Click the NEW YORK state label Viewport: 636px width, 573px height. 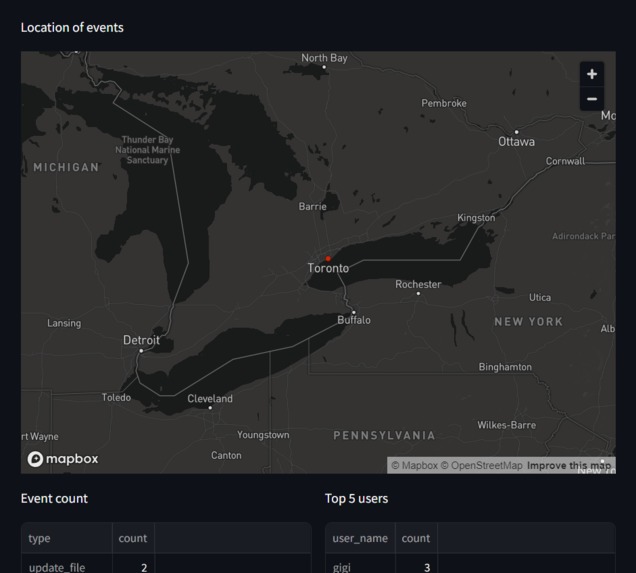click(529, 322)
